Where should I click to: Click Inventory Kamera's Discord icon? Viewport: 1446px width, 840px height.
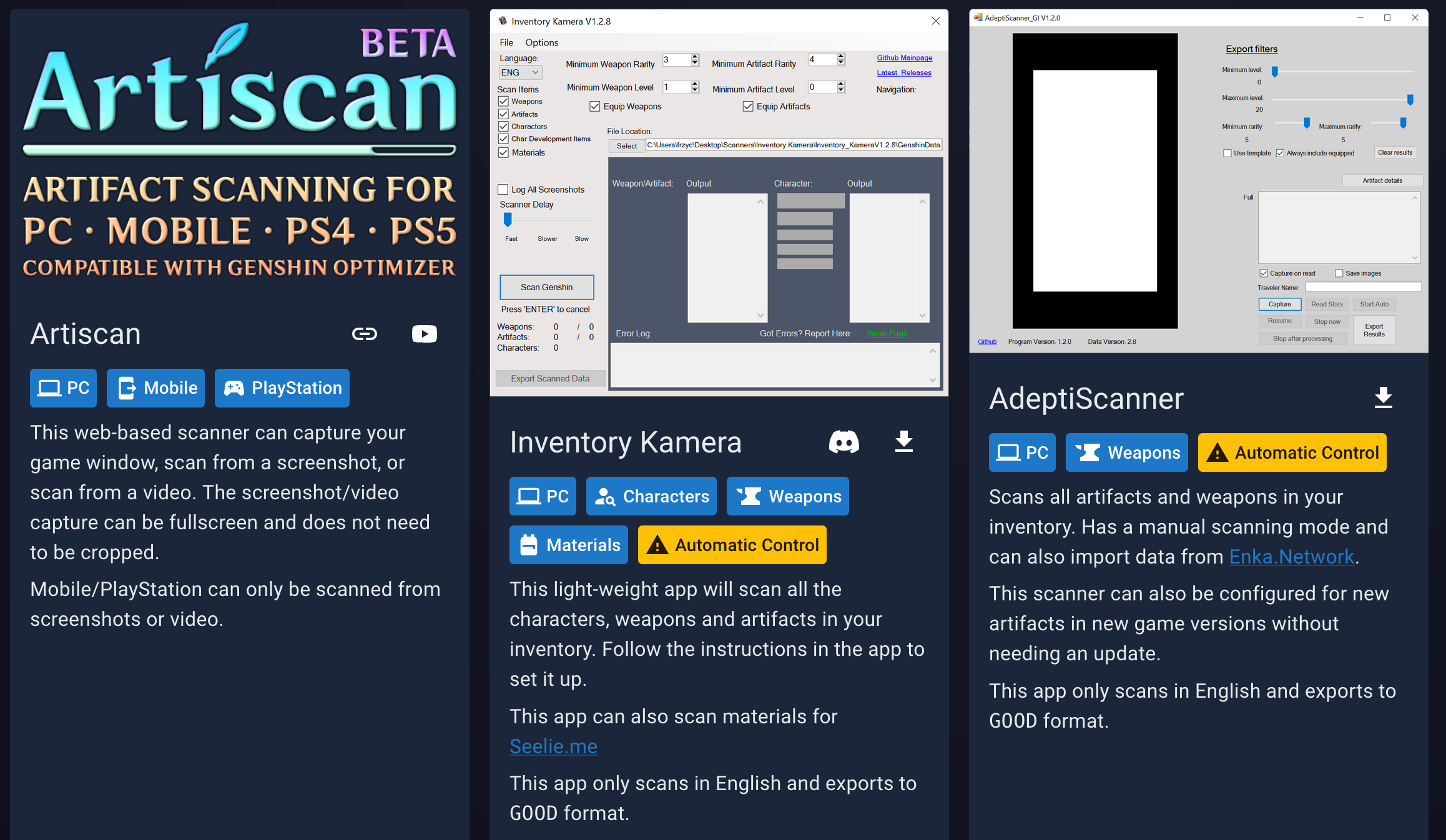pos(843,442)
